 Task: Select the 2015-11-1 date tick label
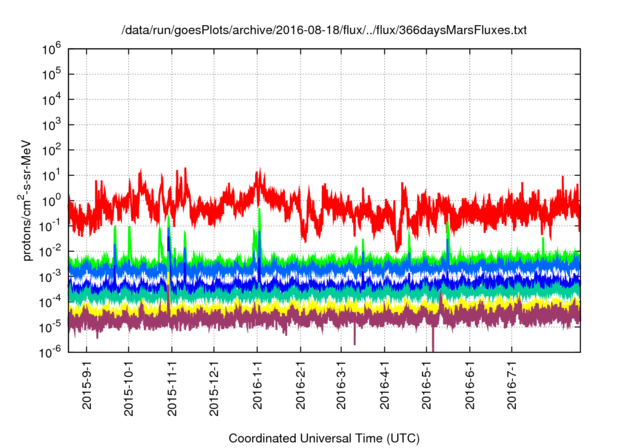pos(171,385)
